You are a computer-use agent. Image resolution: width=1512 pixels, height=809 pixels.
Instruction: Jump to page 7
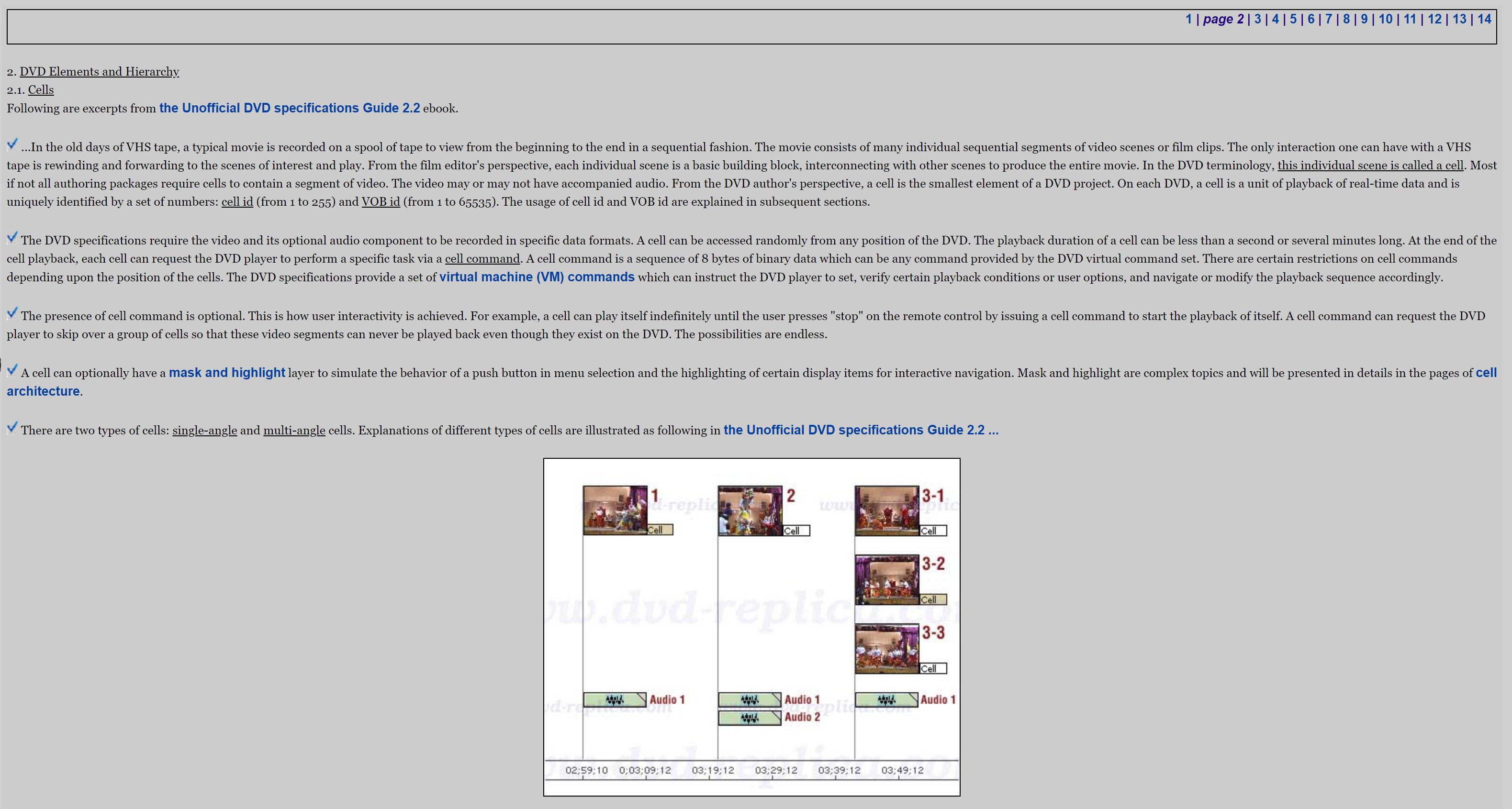(x=1328, y=19)
